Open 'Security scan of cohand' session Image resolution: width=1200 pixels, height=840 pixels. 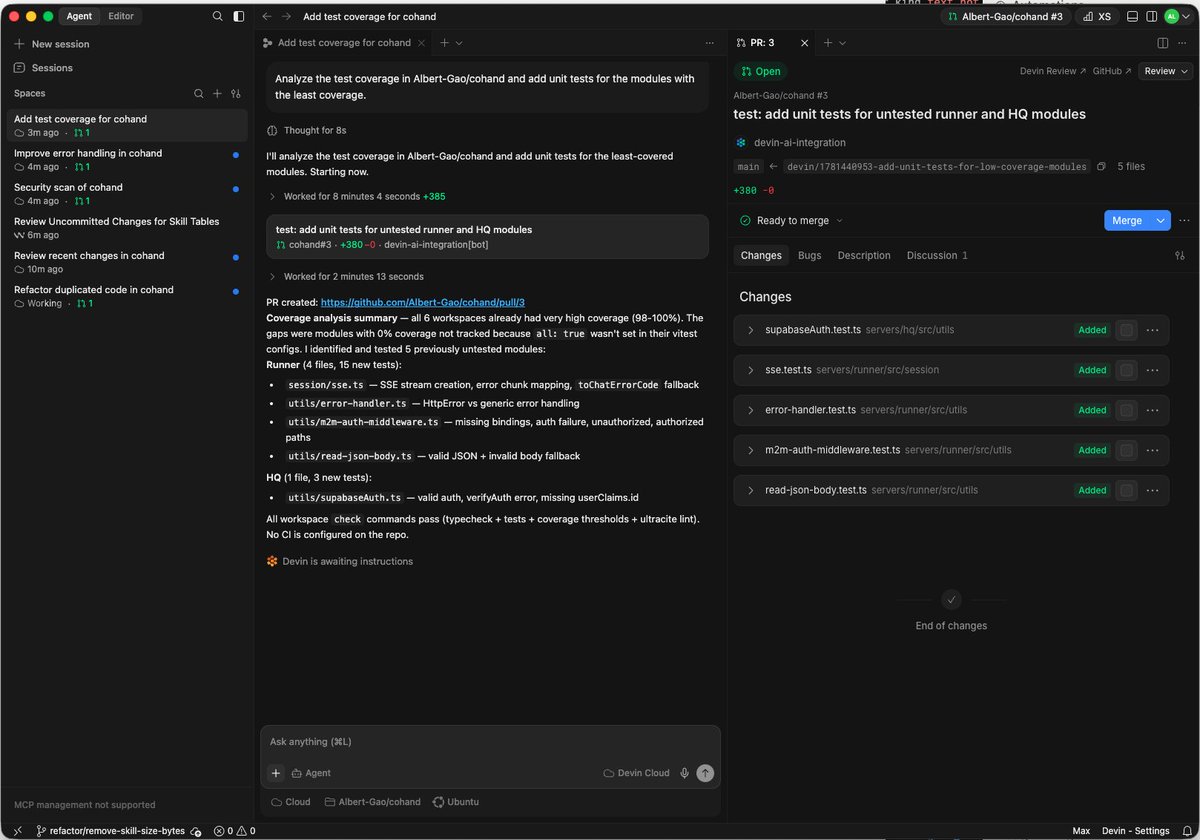pos(127,194)
